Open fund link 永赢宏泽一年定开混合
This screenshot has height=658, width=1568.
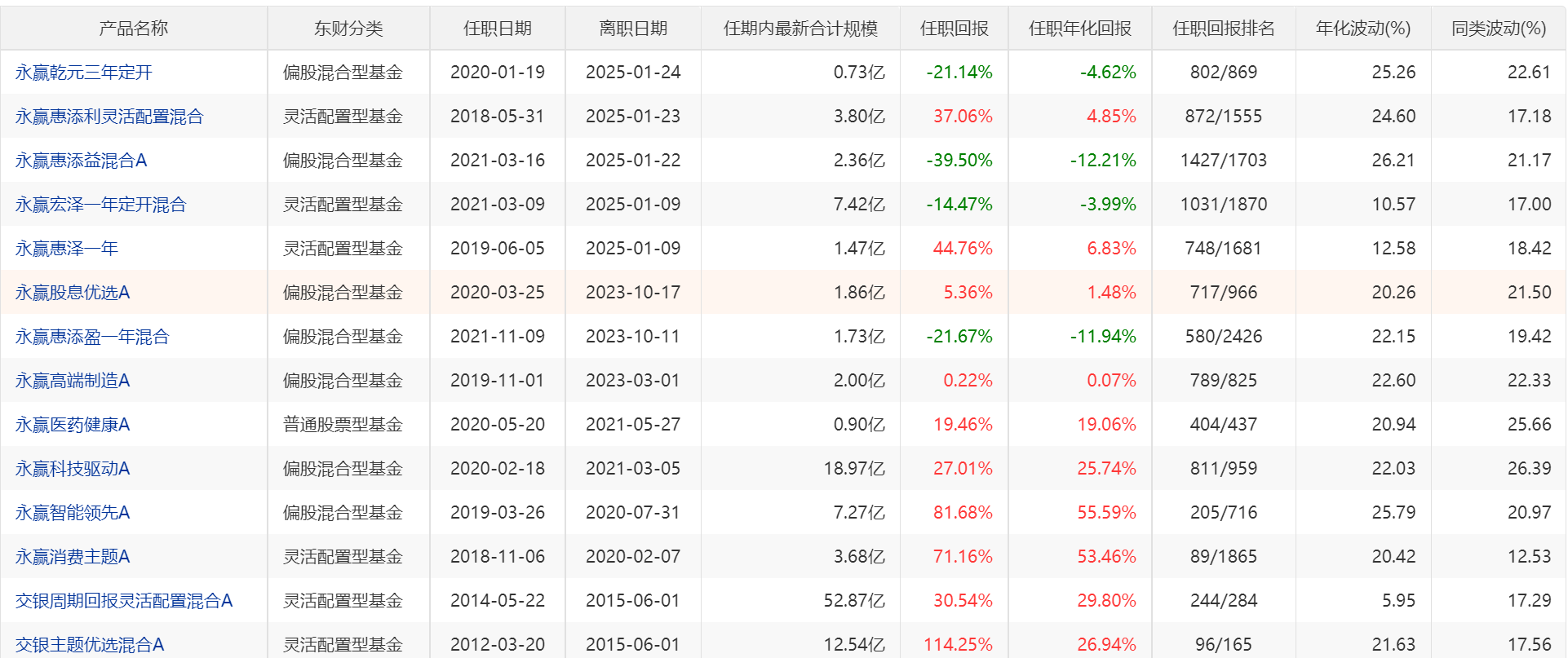(x=101, y=205)
